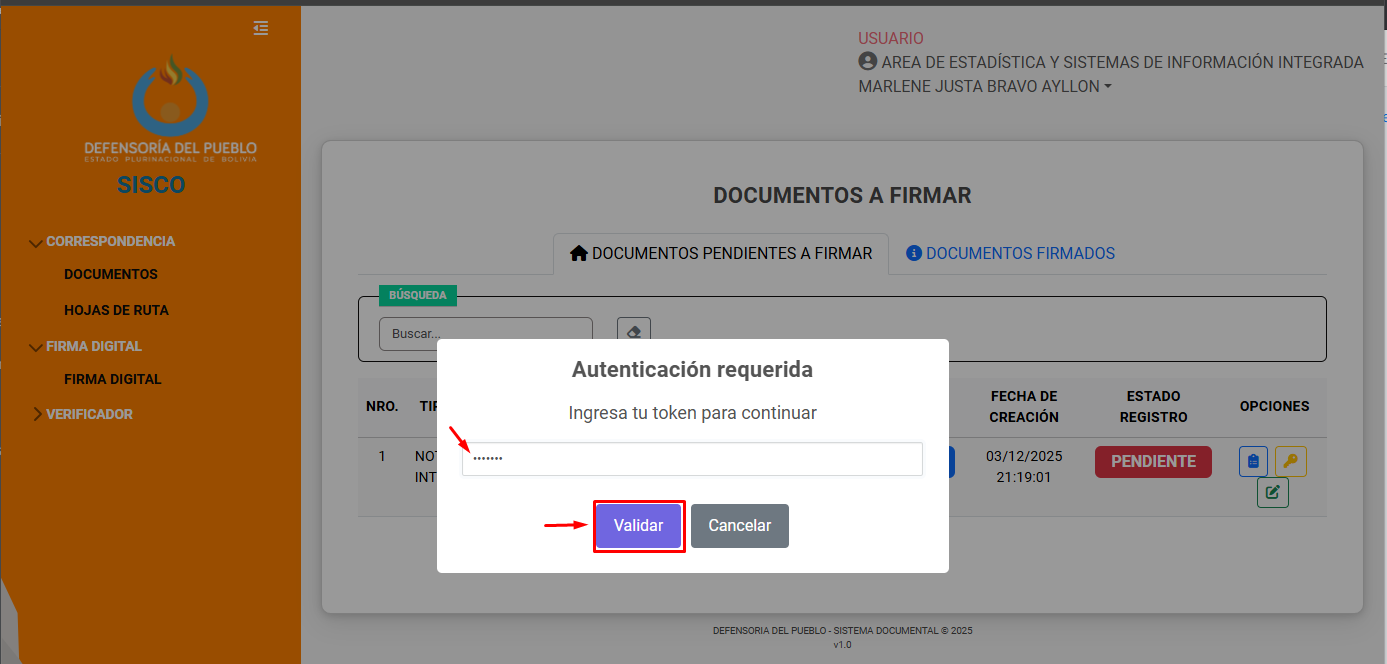Go to HOJAS DE RUTA
This screenshot has height=664, width=1387.
(x=116, y=310)
